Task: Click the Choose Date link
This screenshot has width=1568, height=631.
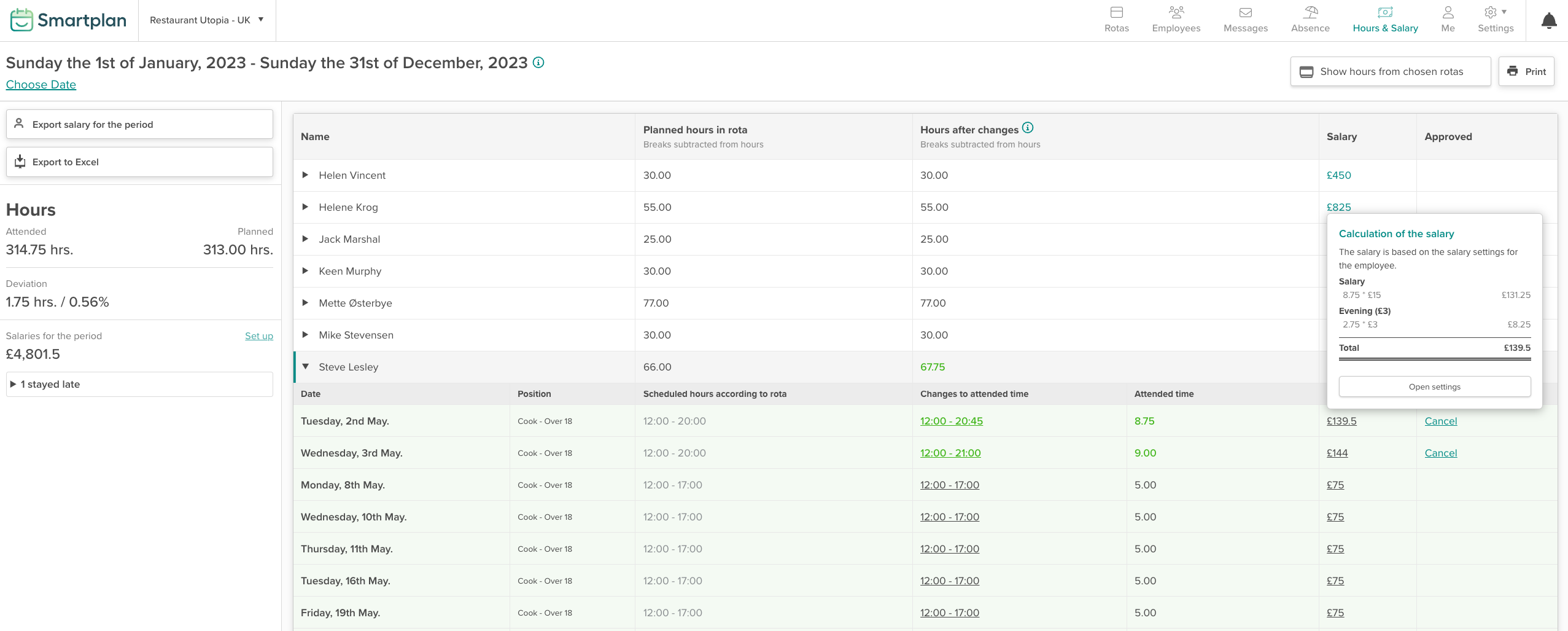Action: (41, 85)
